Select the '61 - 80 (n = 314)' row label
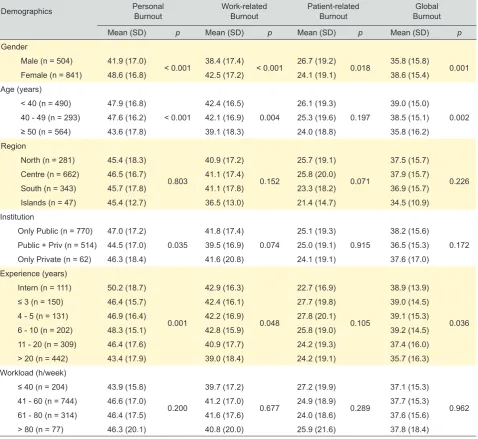This screenshot has height=439, width=478. [x=47, y=415]
